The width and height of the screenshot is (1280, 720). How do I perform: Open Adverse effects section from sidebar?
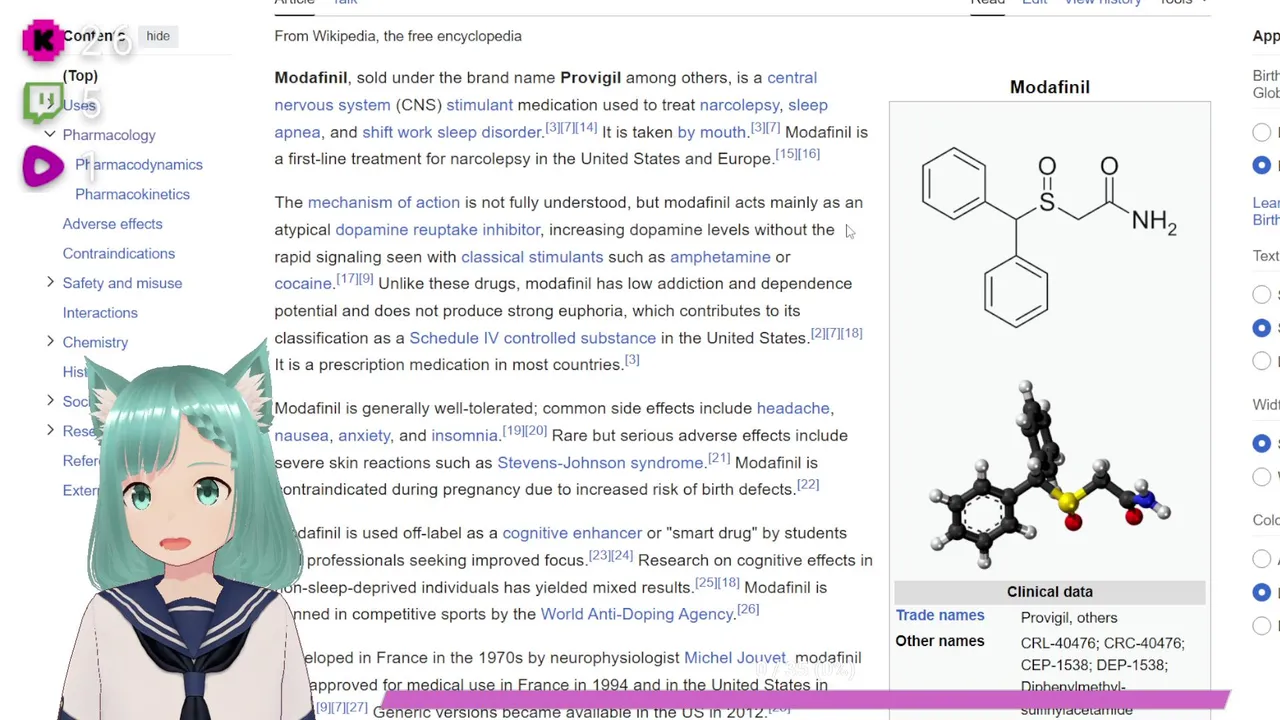(x=112, y=224)
